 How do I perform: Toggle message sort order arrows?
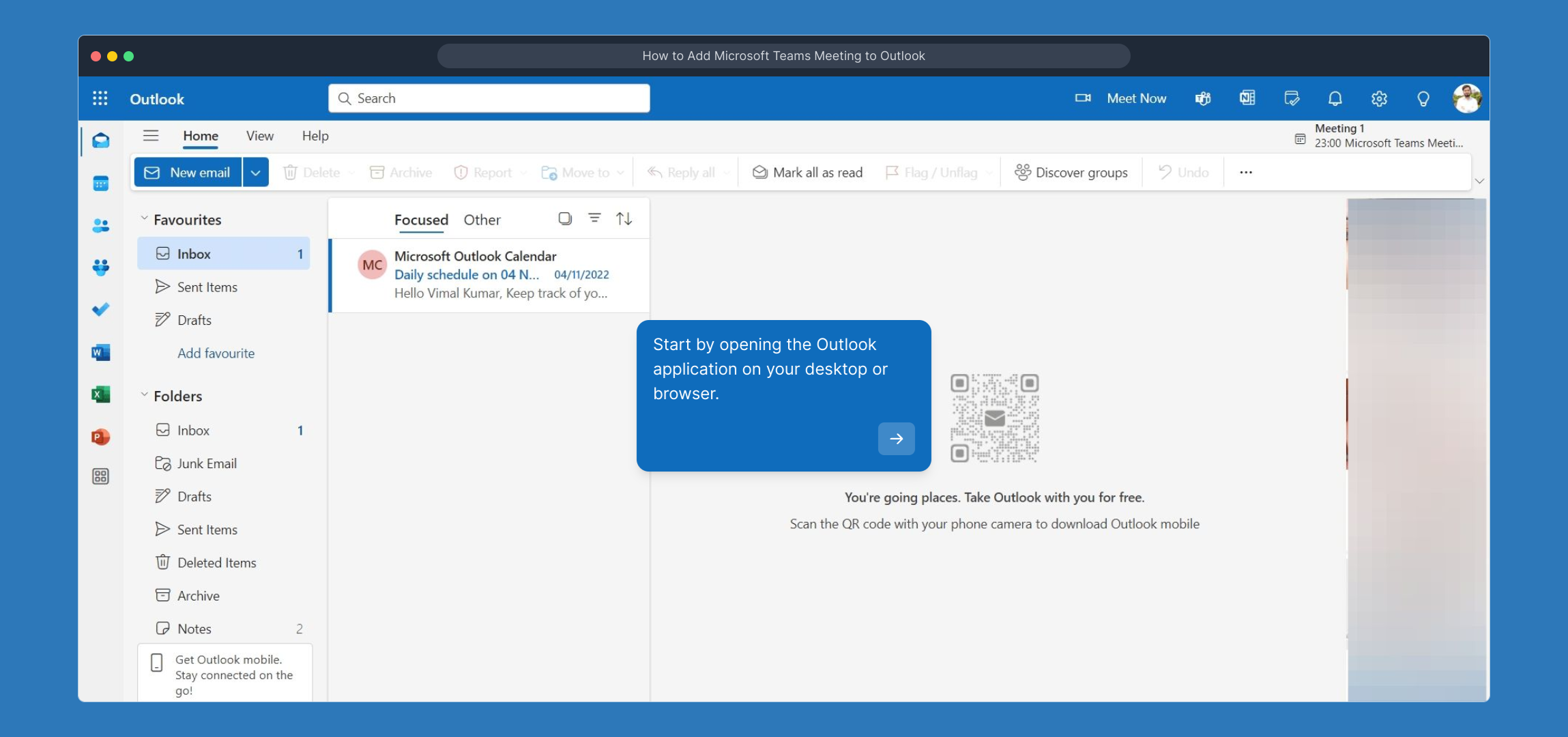pos(624,218)
